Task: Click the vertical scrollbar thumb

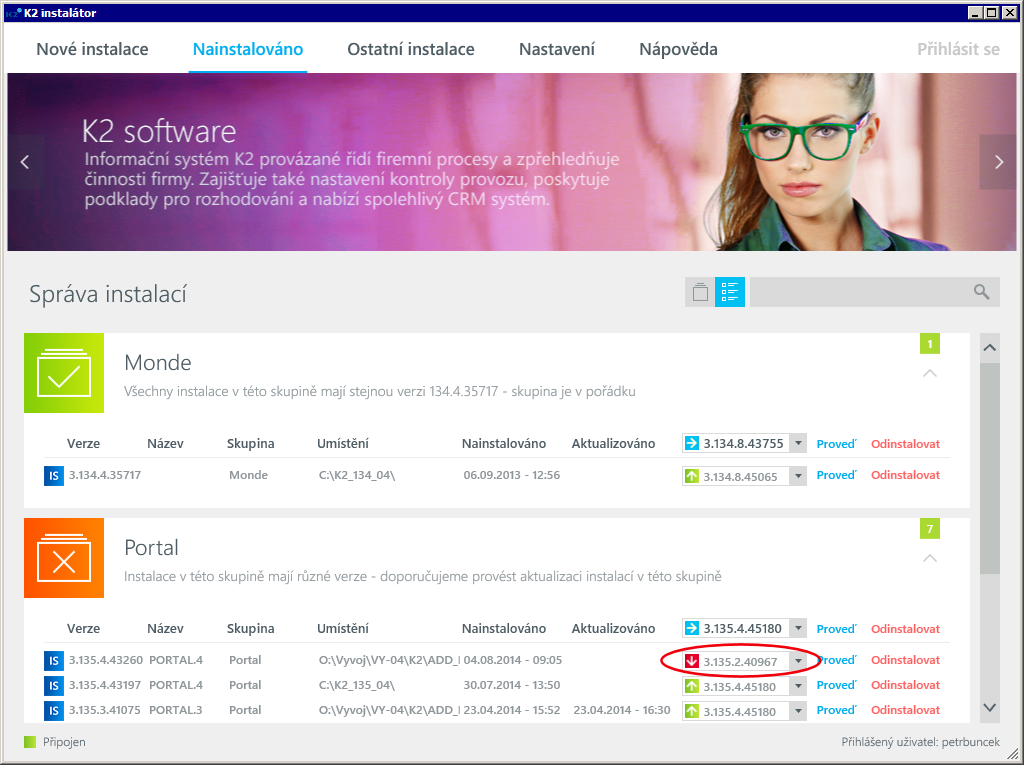Action: pyautogui.click(x=989, y=468)
